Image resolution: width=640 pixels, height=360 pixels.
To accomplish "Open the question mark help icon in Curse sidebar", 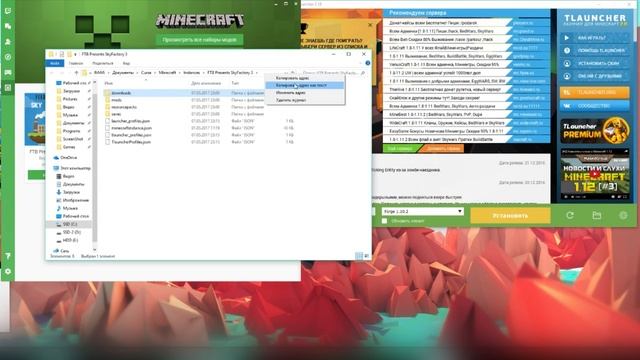I will (8, 256).
